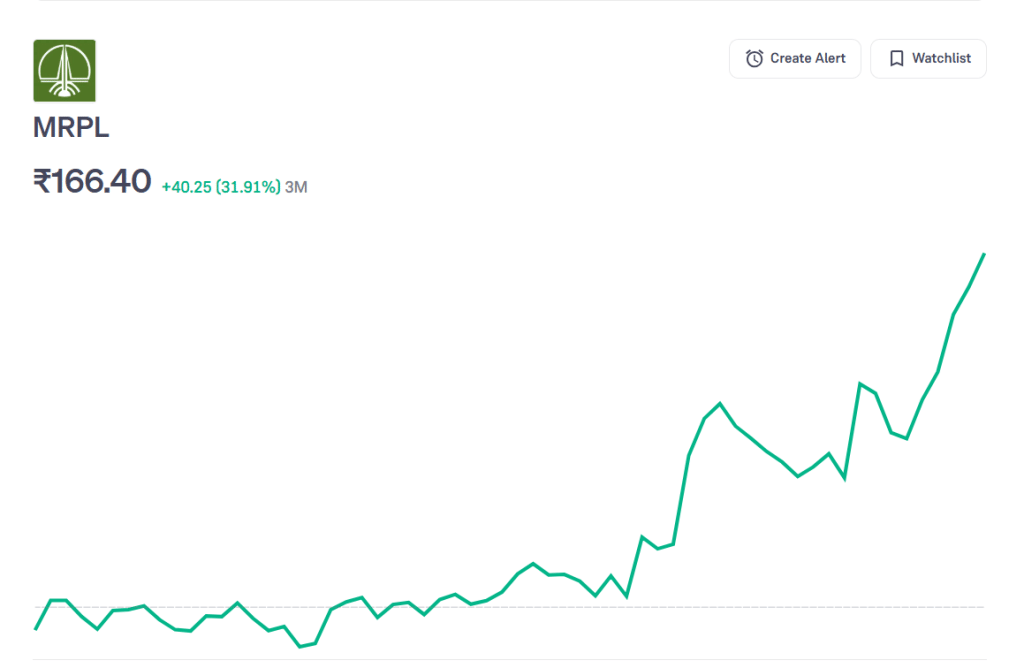Click the chart's highest point at far right
This screenshot has height=668, width=1024.
click(x=984, y=255)
